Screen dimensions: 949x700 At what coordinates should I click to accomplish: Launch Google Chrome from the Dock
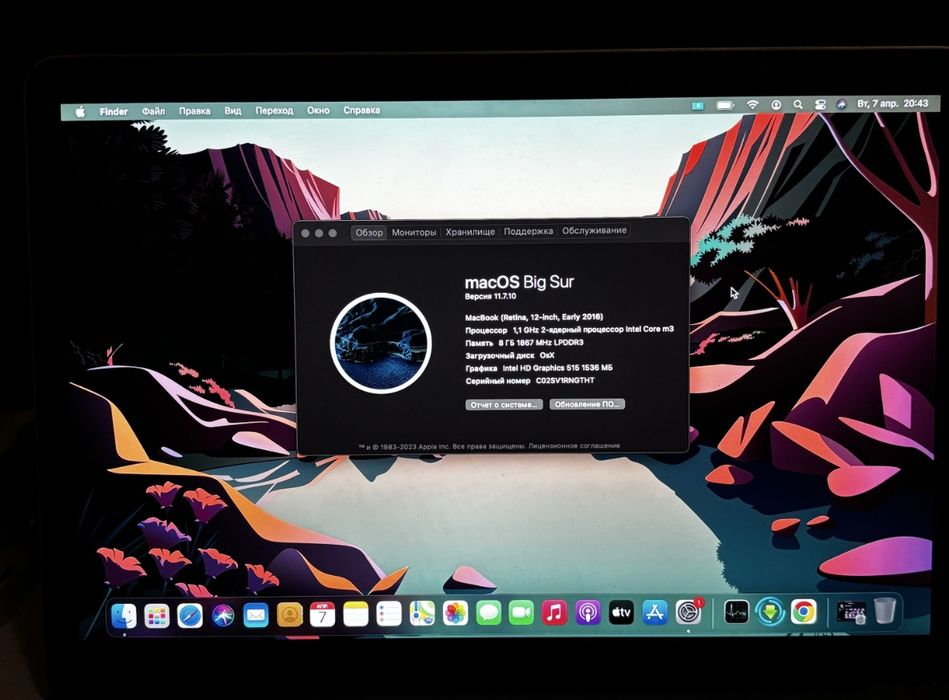803,612
